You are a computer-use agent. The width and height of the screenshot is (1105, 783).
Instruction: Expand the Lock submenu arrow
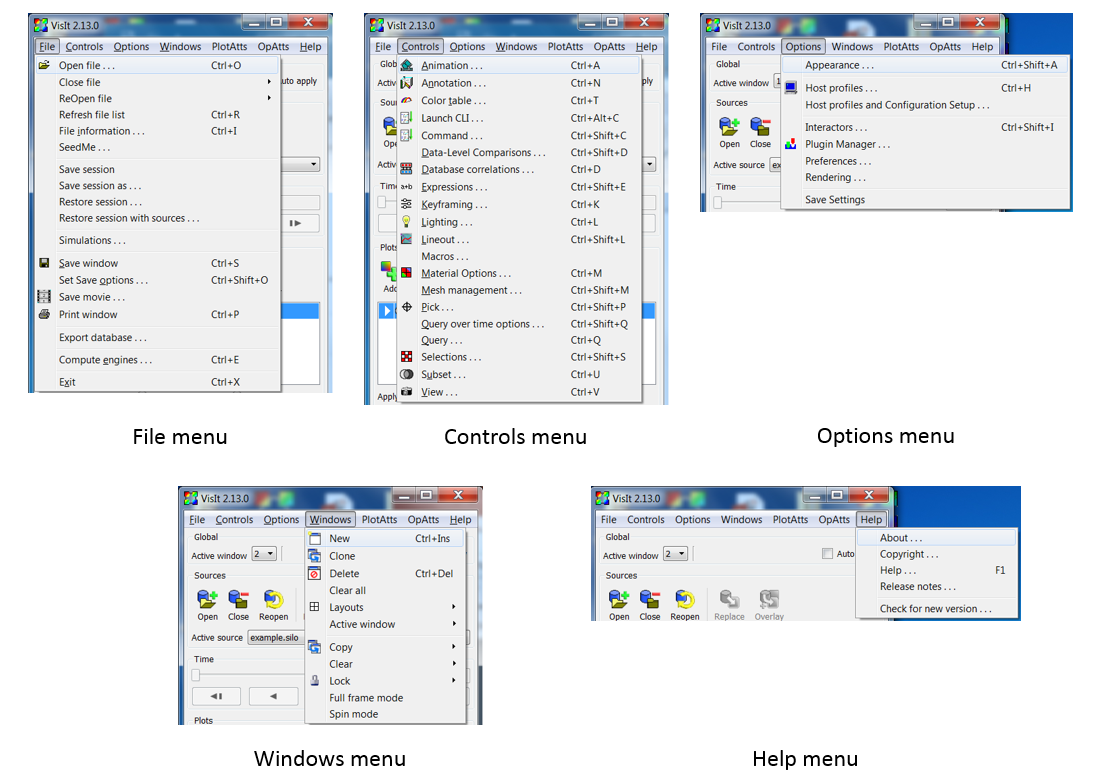pos(454,680)
